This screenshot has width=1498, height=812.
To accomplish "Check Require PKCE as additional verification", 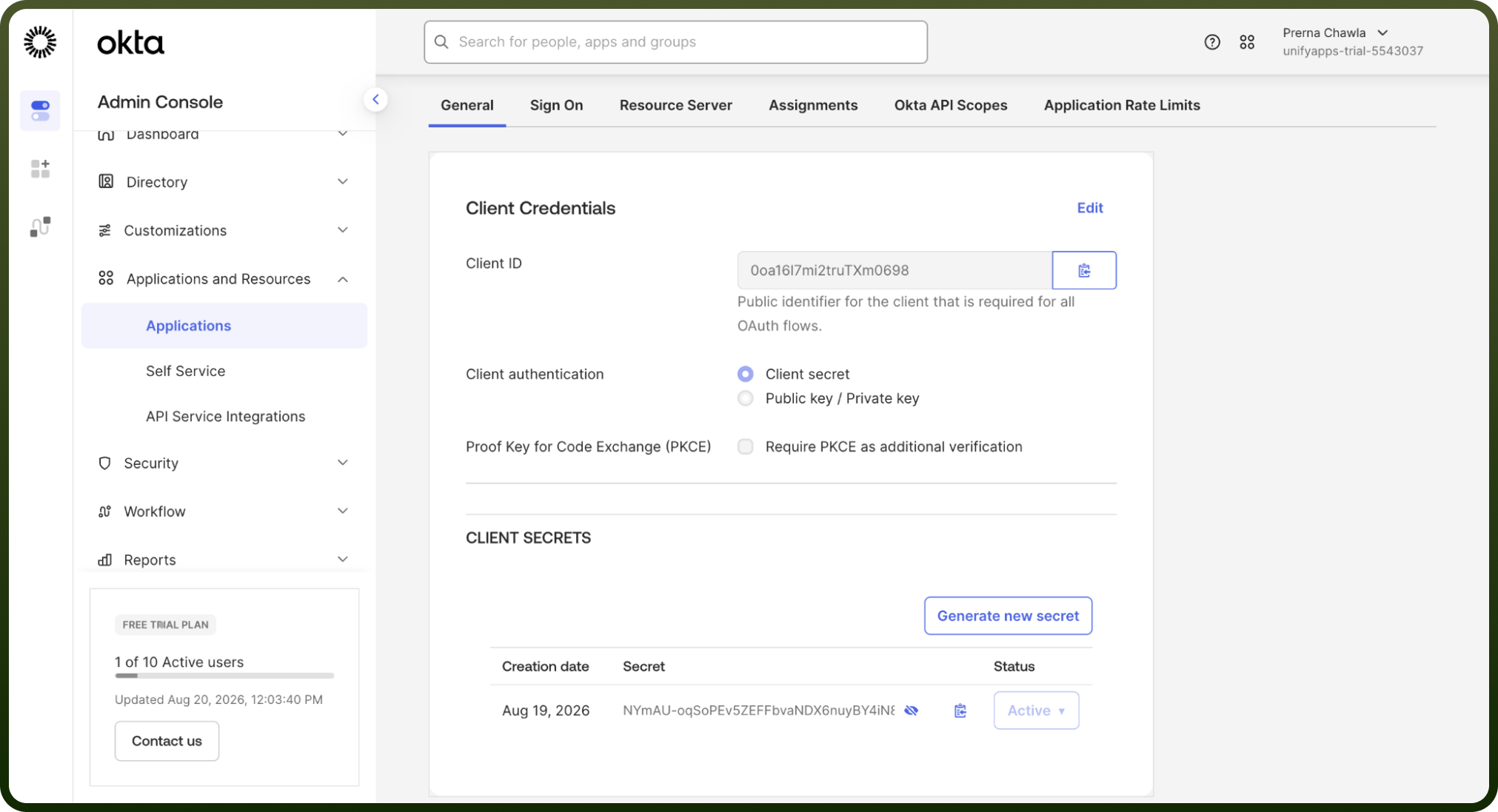I will (746, 446).
